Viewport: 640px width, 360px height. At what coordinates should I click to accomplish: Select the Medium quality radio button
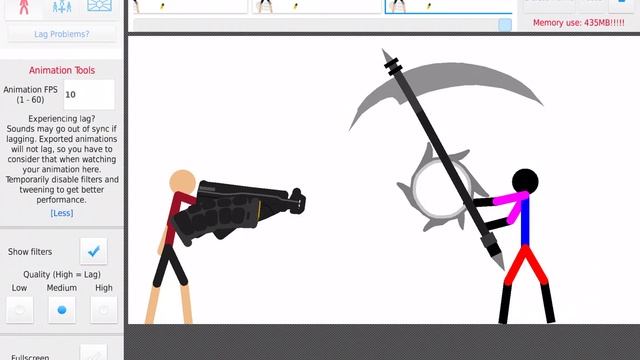[62, 310]
